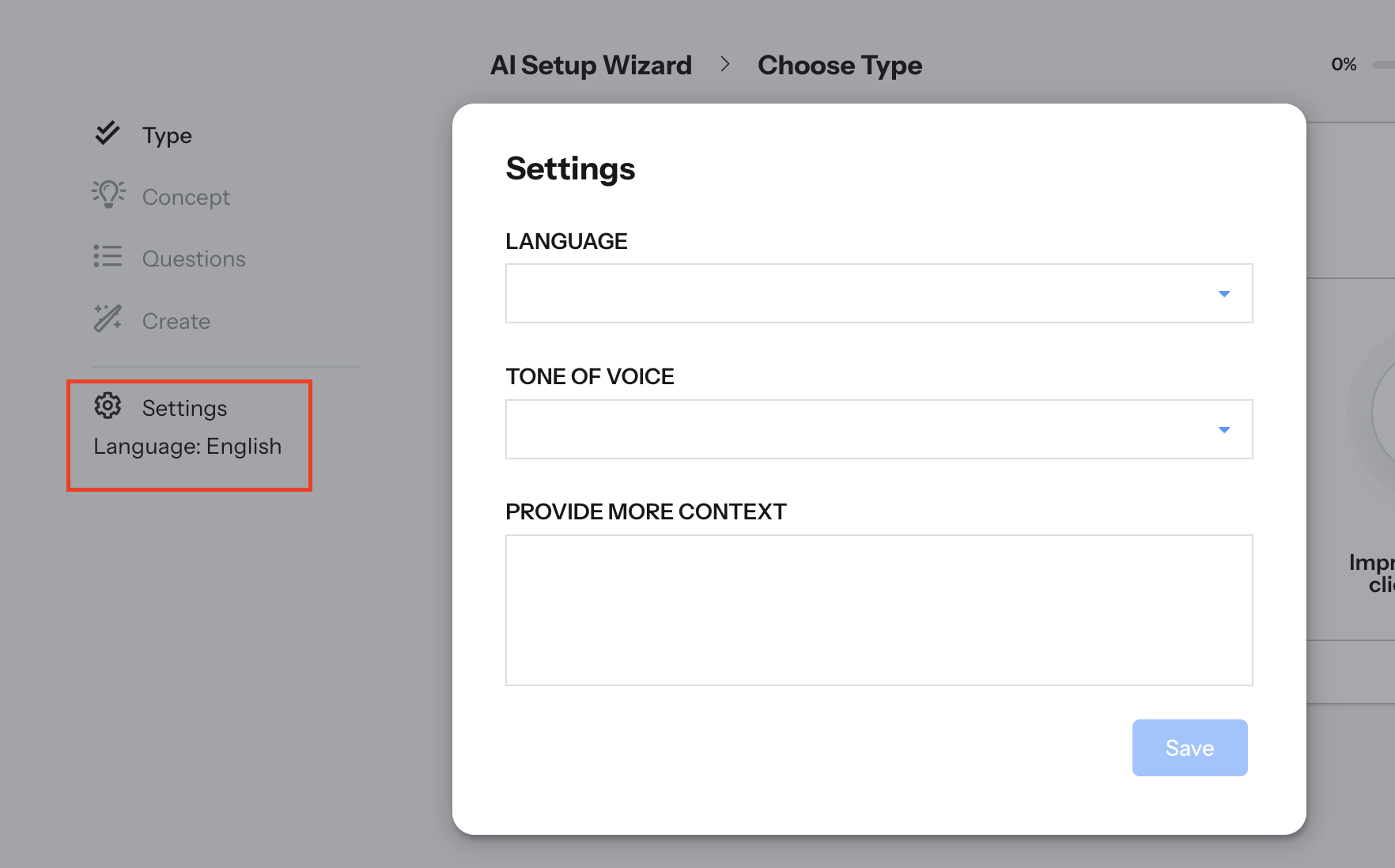Click the breadcrumb chevron arrow

(x=724, y=64)
